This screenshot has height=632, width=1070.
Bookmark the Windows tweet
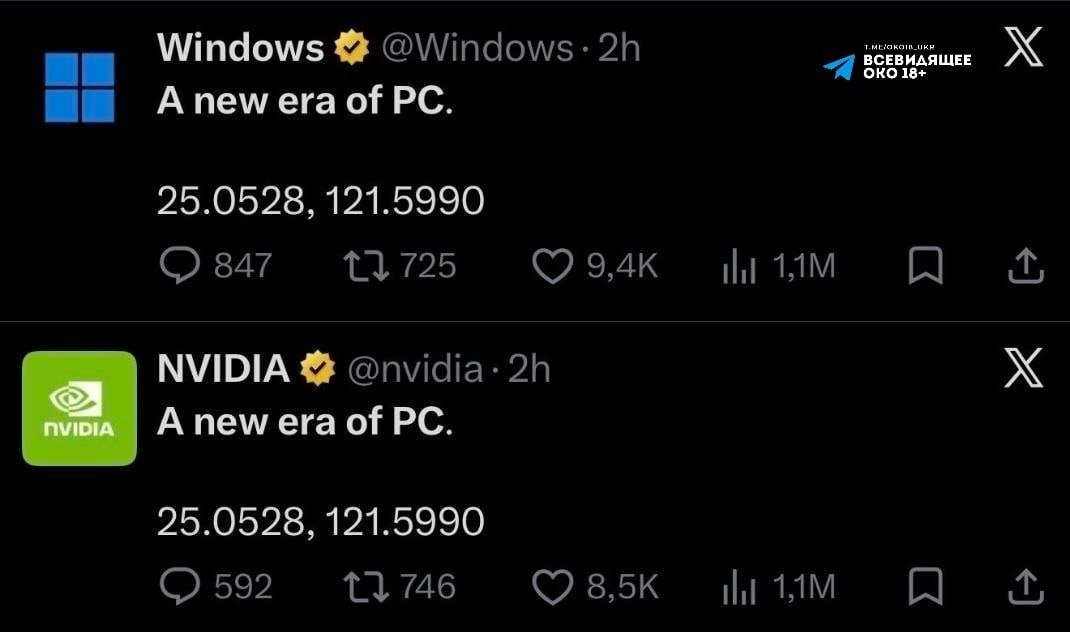(925, 265)
